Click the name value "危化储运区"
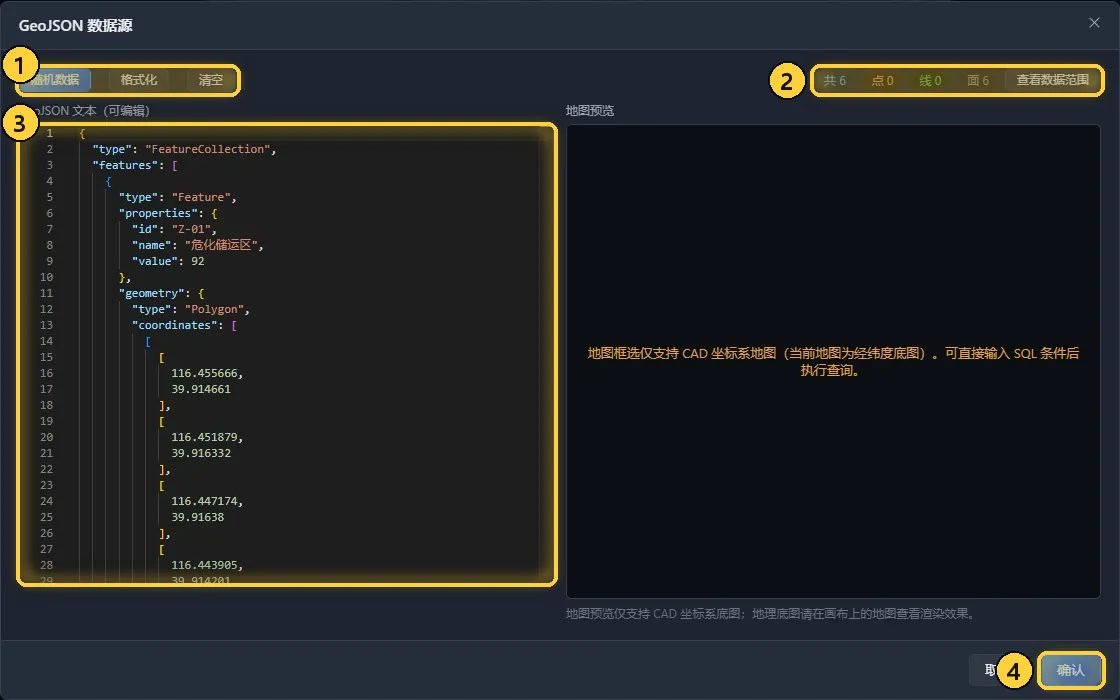 click(x=221, y=245)
